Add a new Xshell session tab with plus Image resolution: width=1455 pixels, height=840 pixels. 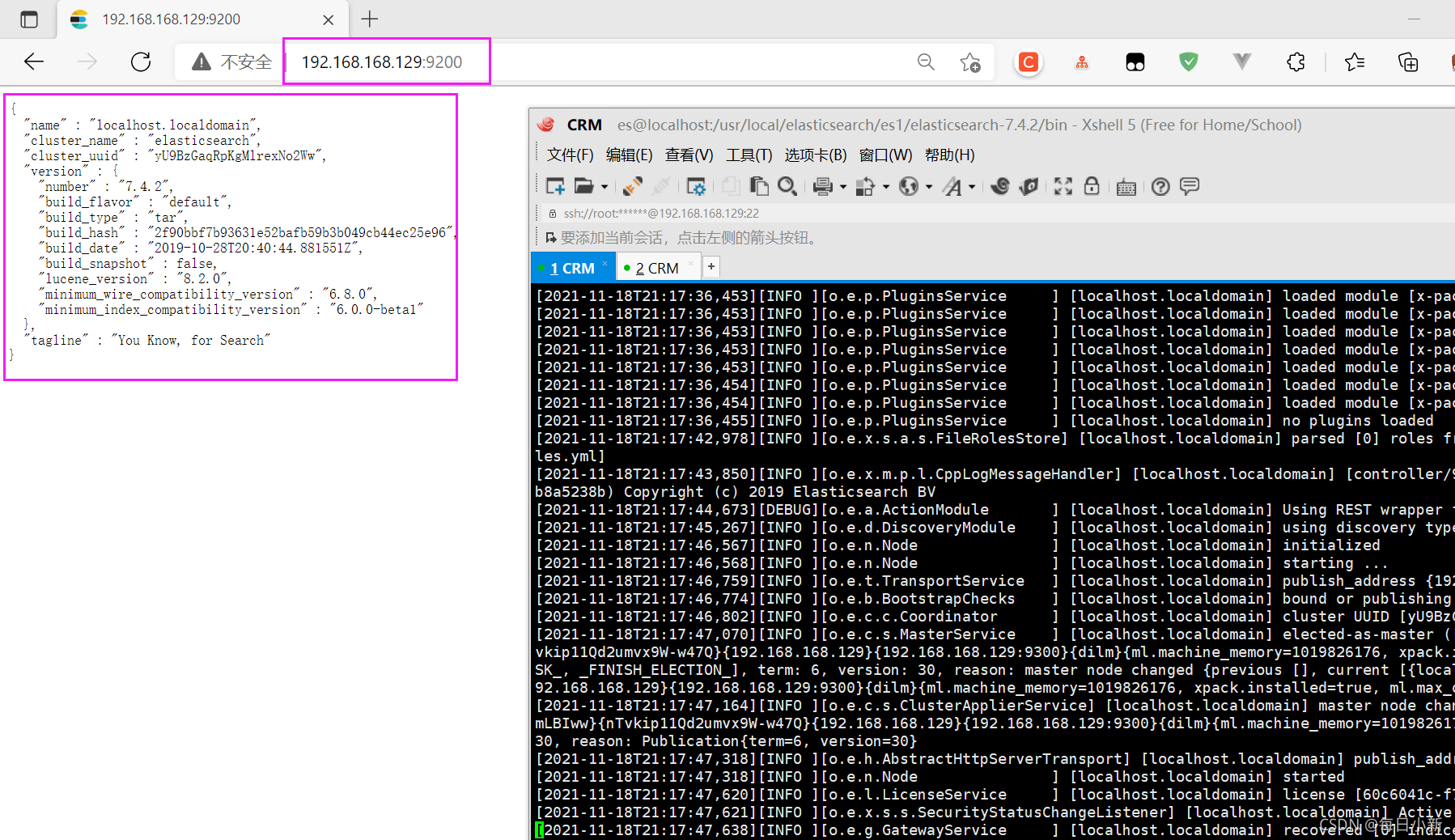tap(711, 266)
